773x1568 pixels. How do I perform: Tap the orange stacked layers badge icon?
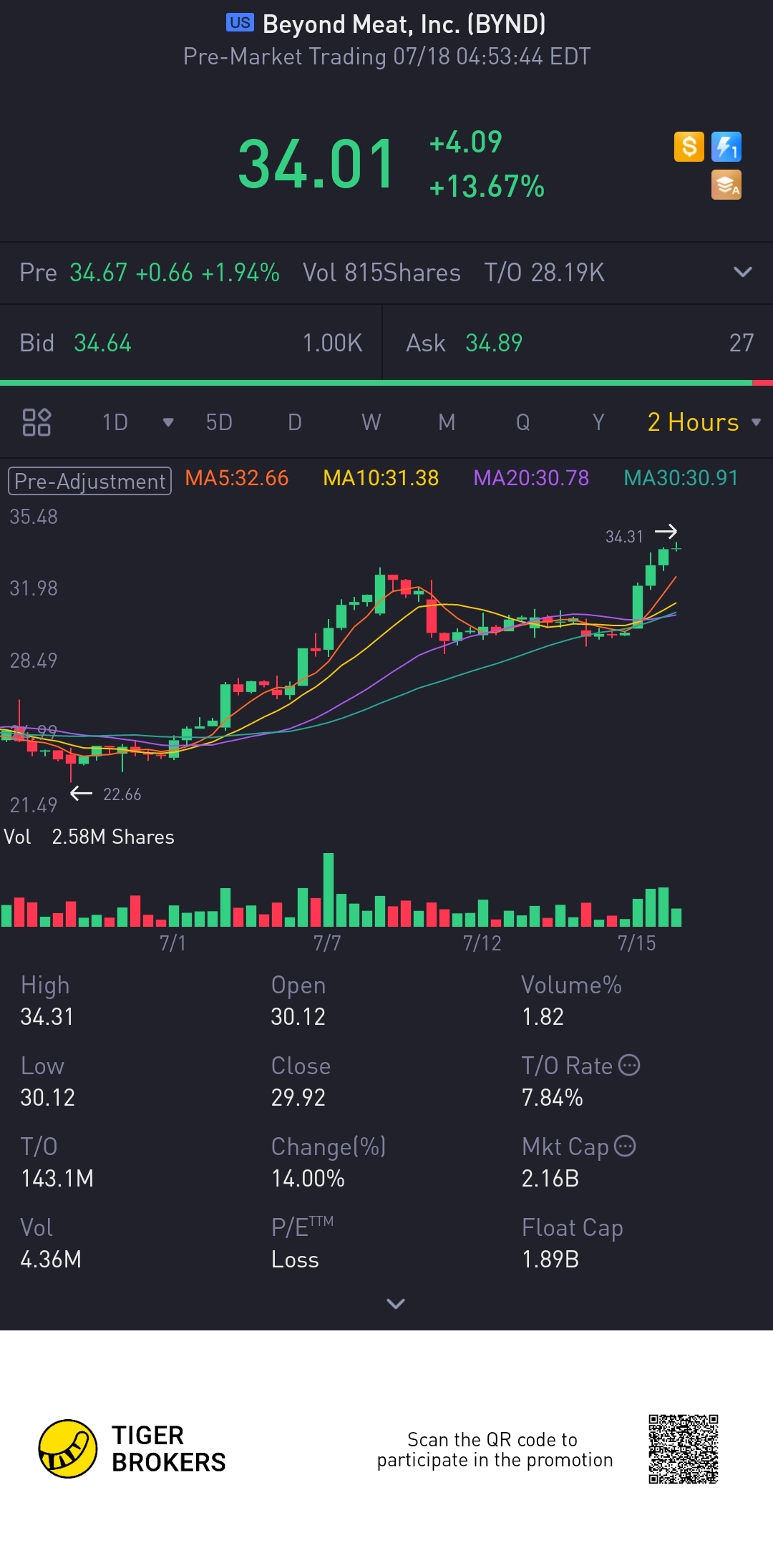pyautogui.click(x=726, y=185)
